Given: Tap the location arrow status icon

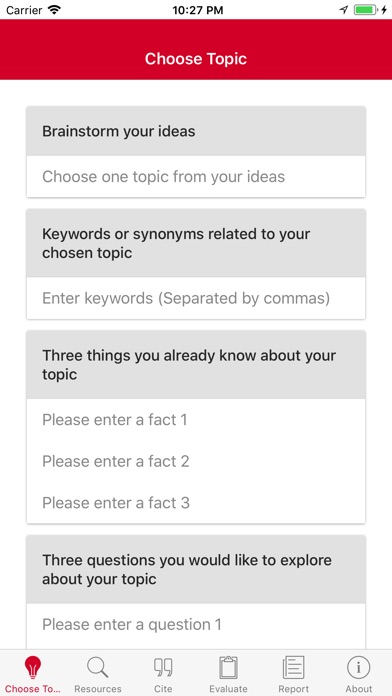Looking at the screenshot, I should pos(344,10).
